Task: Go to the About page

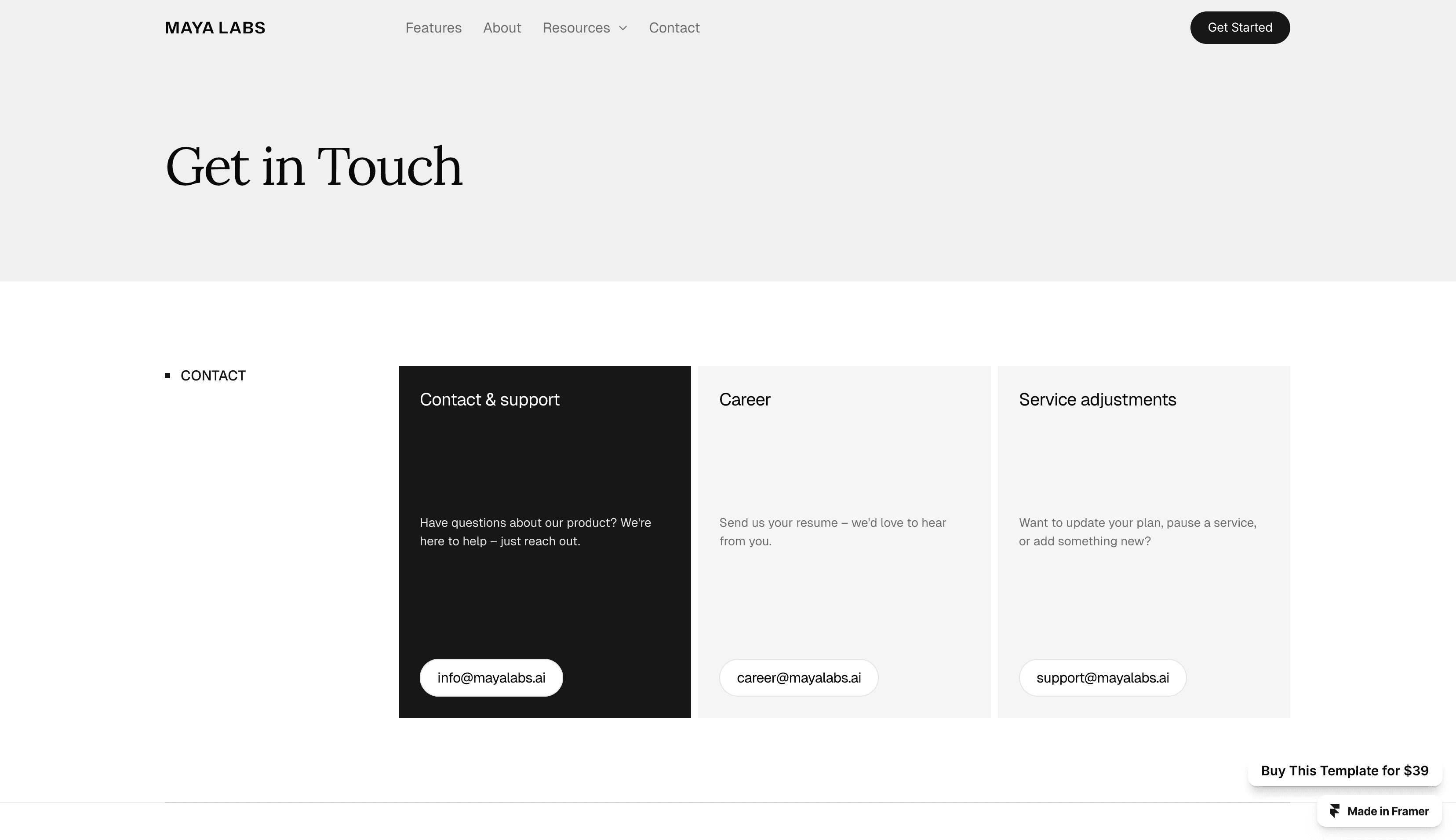Action: click(x=502, y=28)
